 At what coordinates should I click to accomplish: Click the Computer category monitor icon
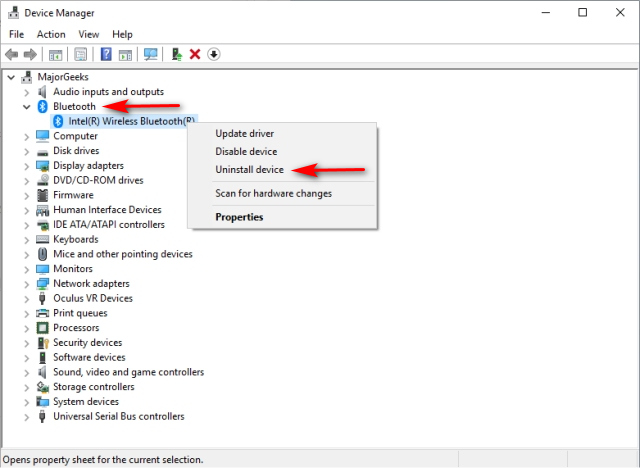tap(42, 136)
